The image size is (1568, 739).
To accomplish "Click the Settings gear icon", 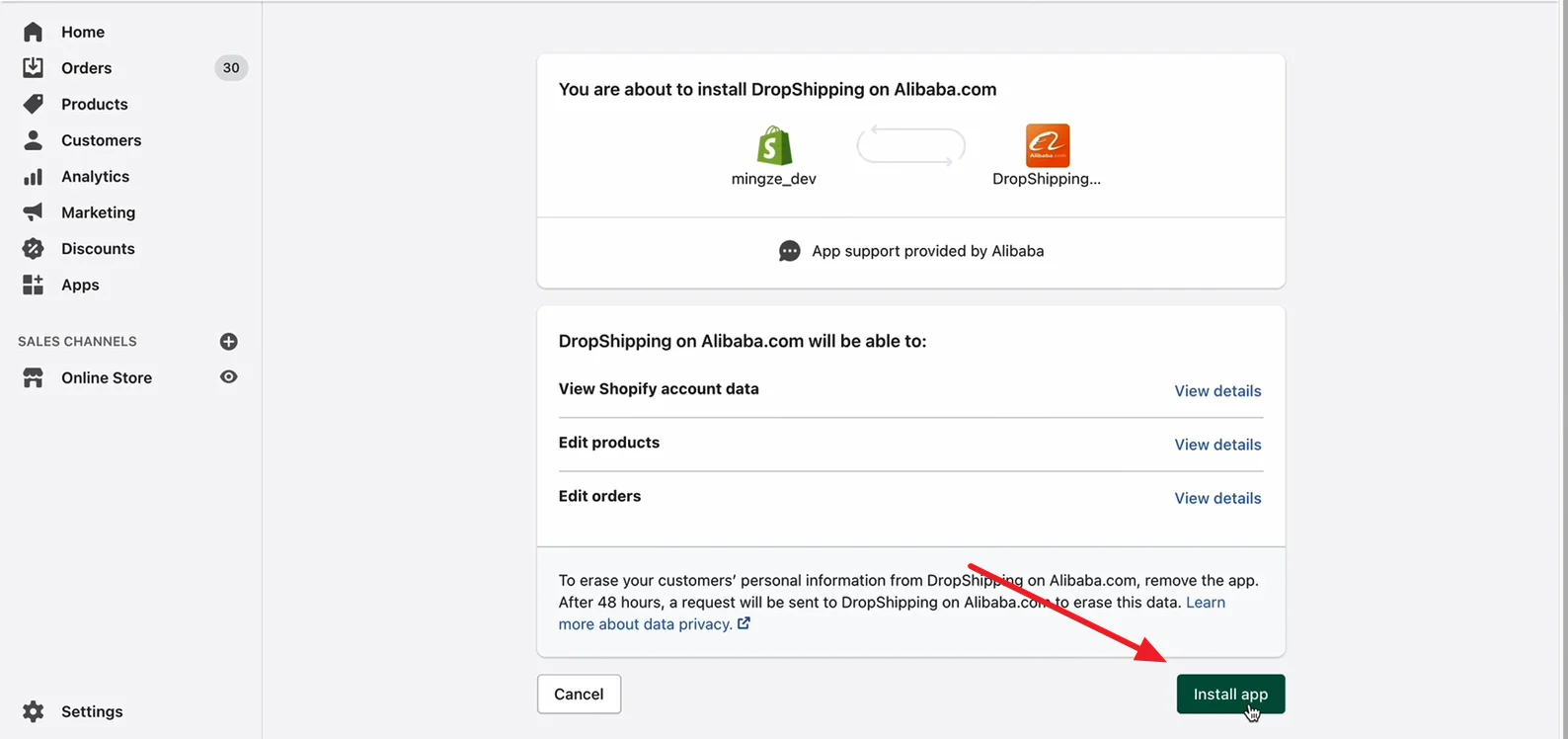I will (34, 710).
